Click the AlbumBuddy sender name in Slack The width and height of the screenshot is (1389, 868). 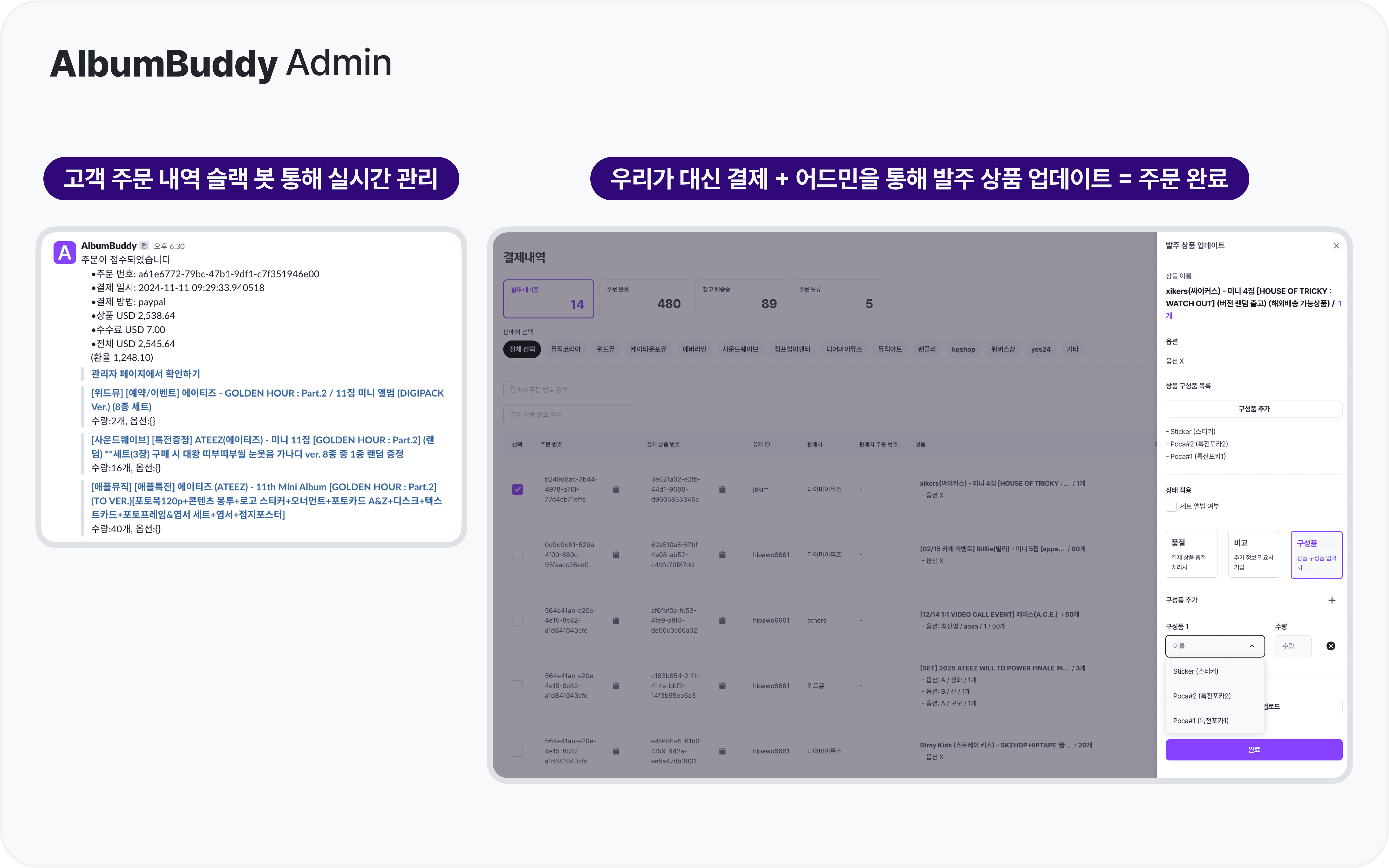click(x=109, y=246)
